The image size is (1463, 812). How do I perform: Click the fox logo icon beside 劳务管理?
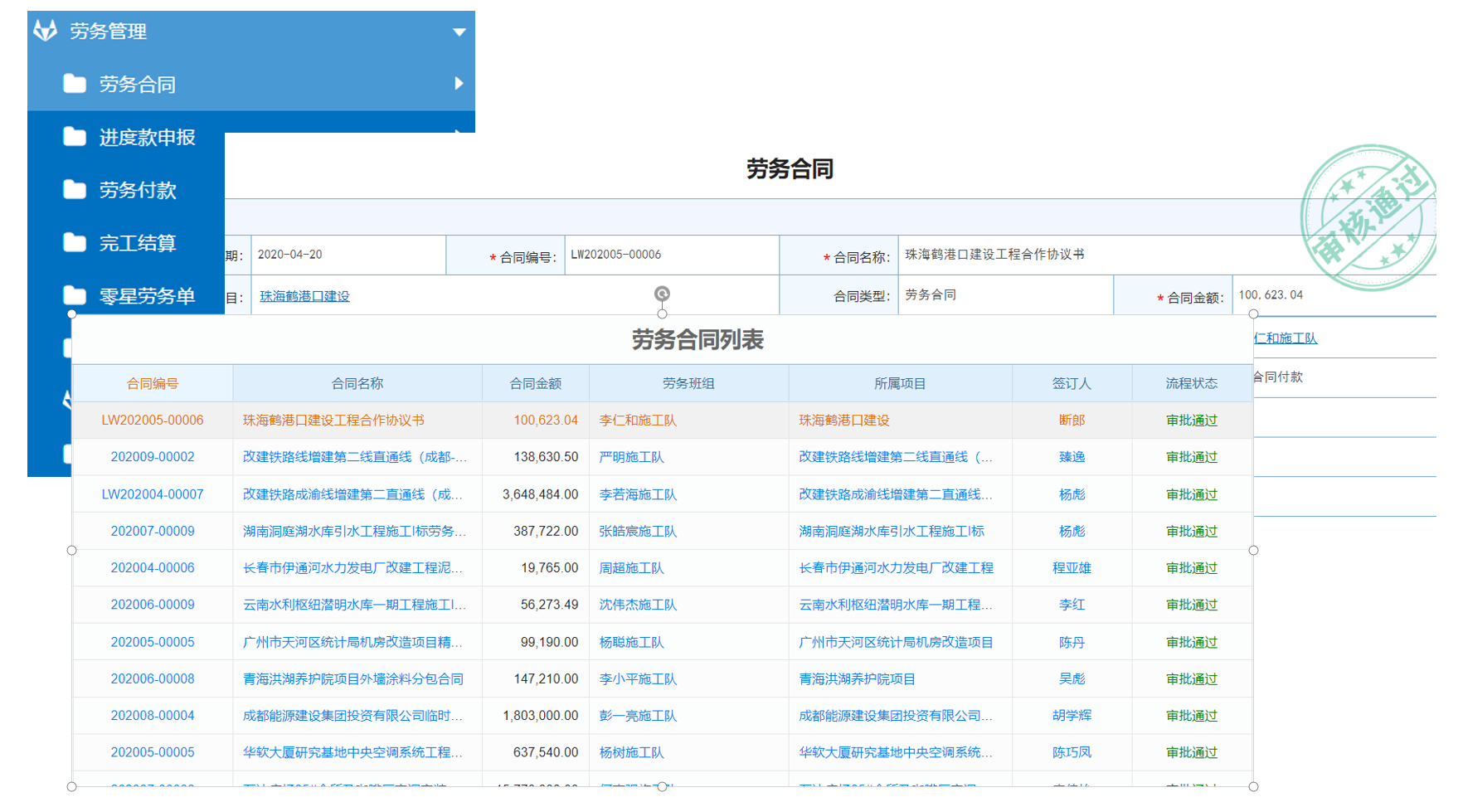(46, 31)
